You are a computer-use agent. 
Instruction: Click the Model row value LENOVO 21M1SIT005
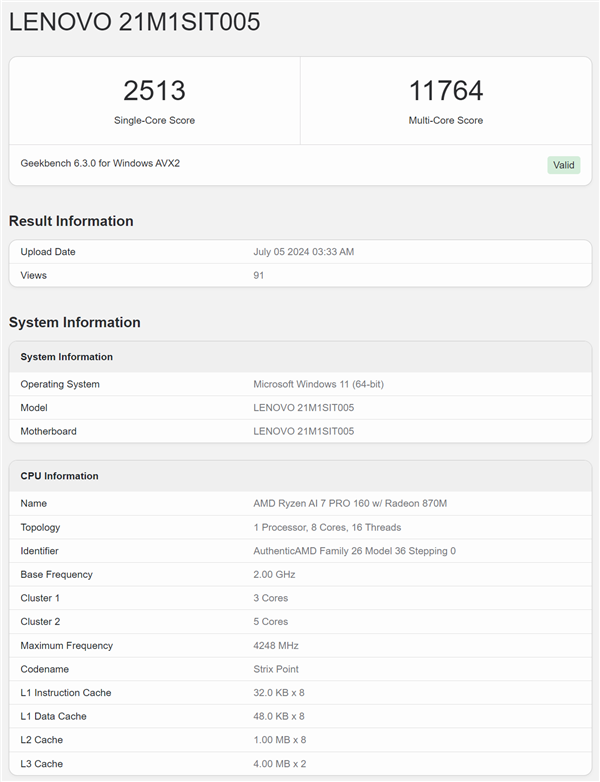303,408
